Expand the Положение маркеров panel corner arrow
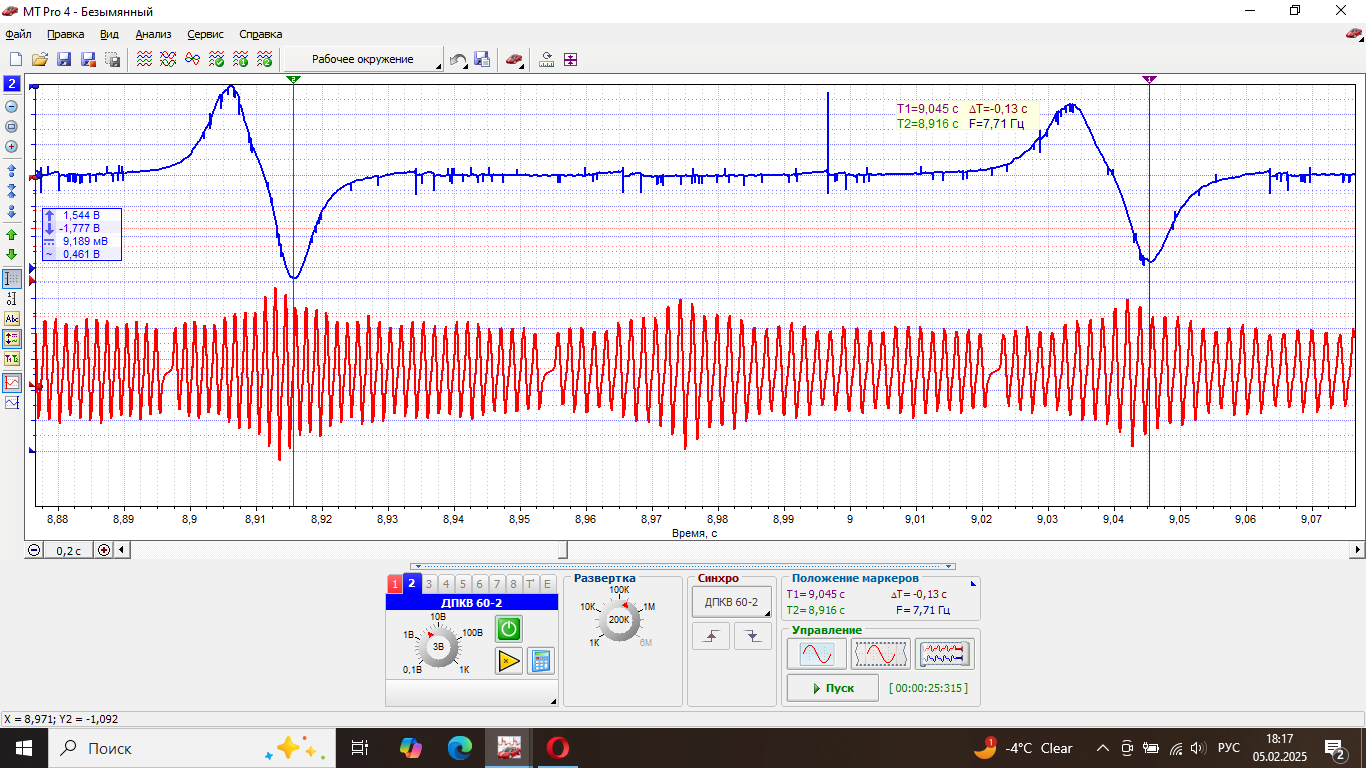Image resolution: width=1366 pixels, height=768 pixels. click(973, 582)
